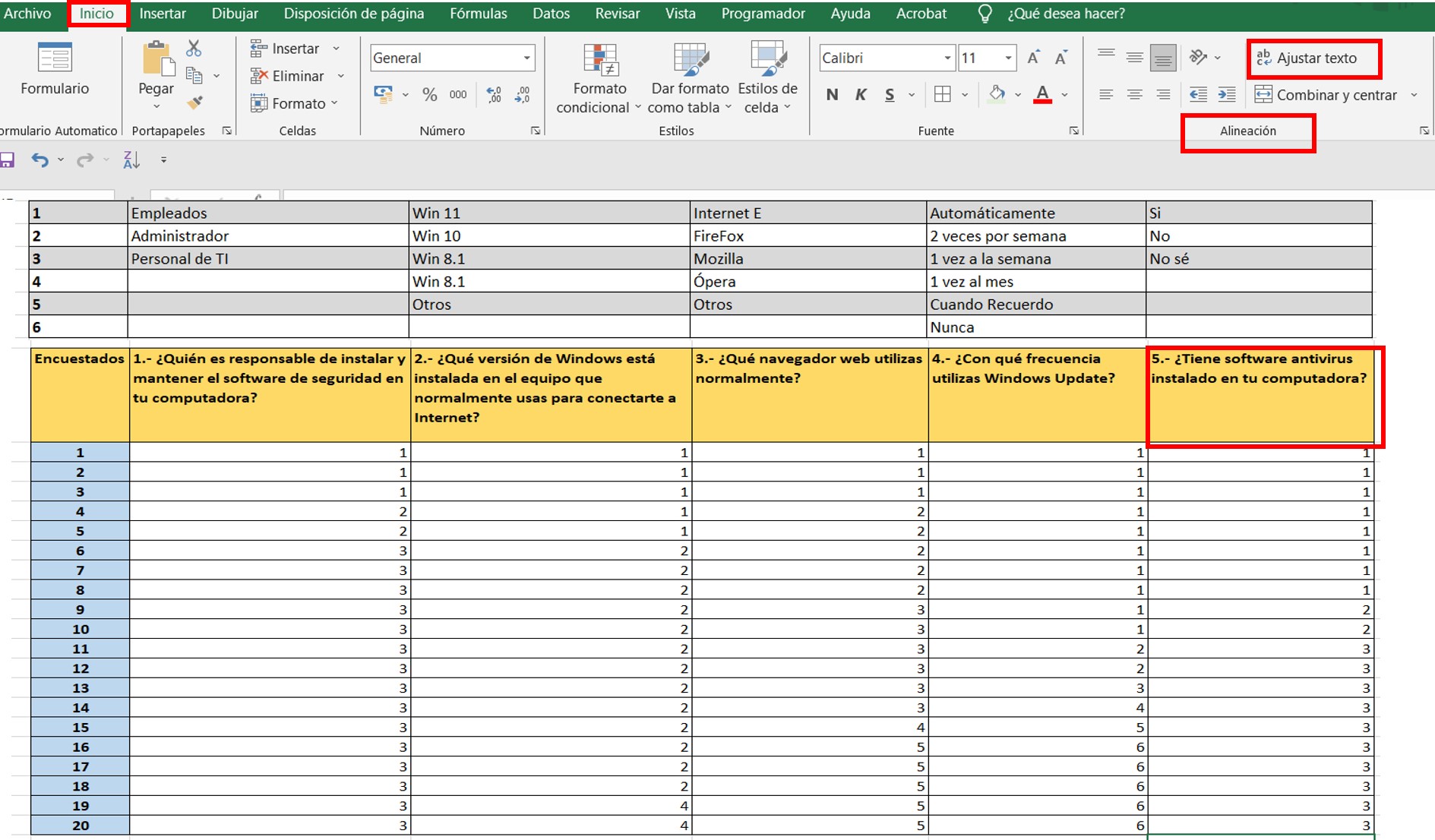
Task: Click the lightbulb search icon
Action: click(x=985, y=14)
